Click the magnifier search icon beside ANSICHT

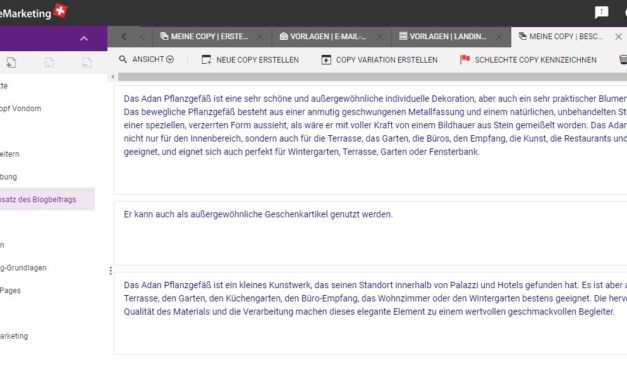[123, 59]
